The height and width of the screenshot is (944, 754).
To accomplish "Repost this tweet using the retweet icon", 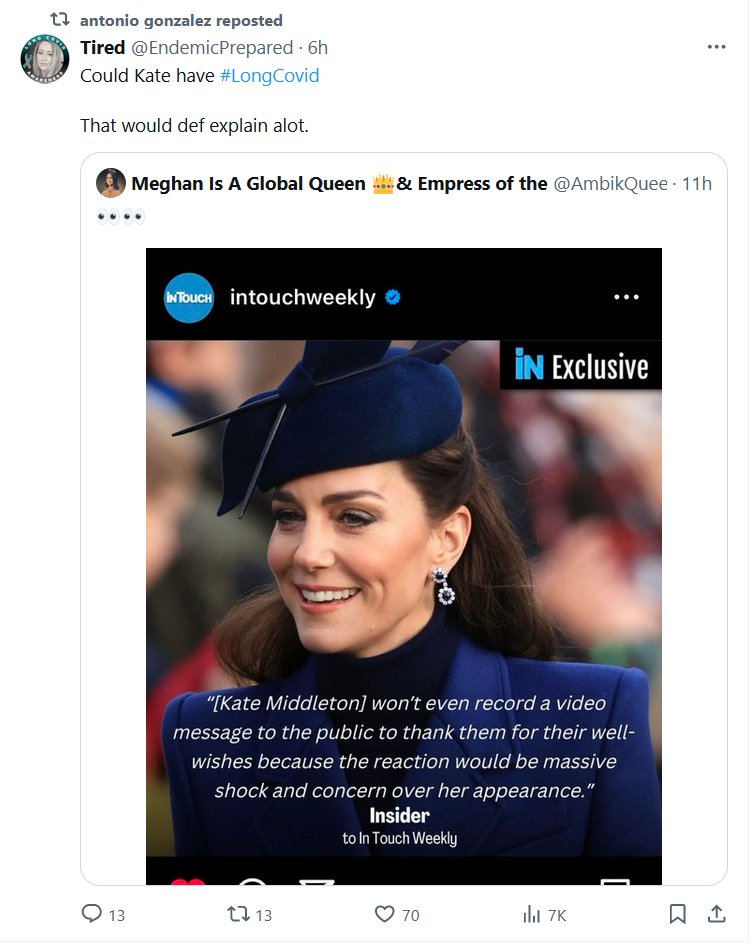I will 238,914.
